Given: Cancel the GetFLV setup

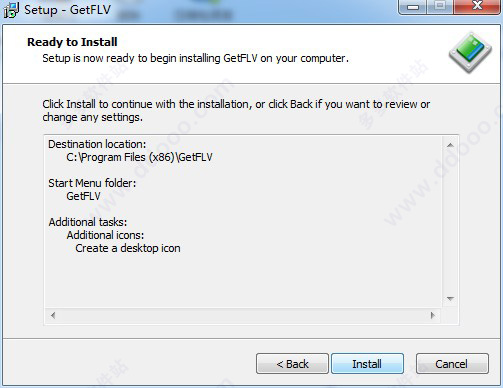Looking at the screenshot, I should pos(452,364).
